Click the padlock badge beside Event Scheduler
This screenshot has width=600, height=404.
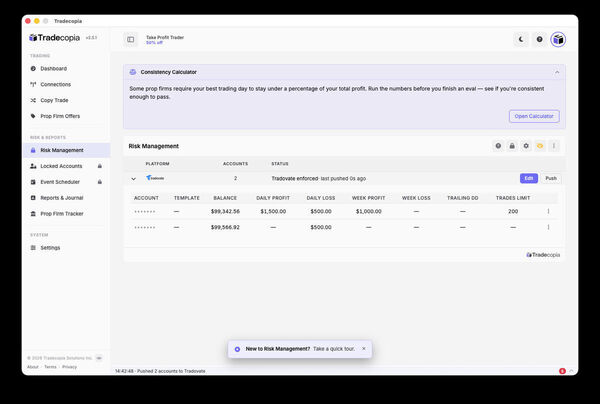point(99,182)
